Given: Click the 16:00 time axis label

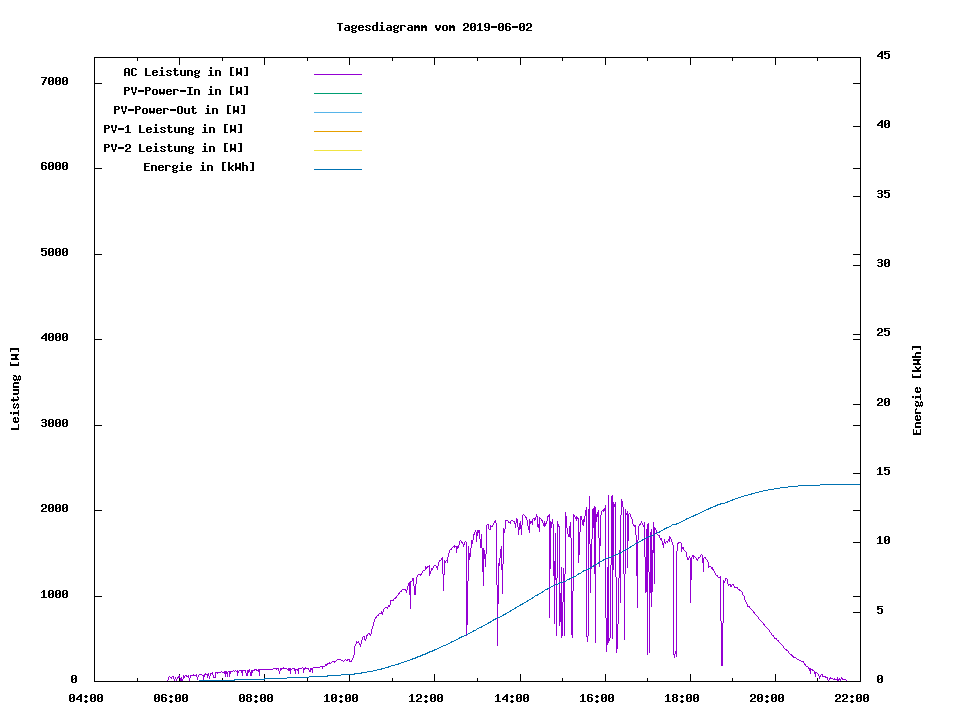Looking at the screenshot, I should coord(597,699).
